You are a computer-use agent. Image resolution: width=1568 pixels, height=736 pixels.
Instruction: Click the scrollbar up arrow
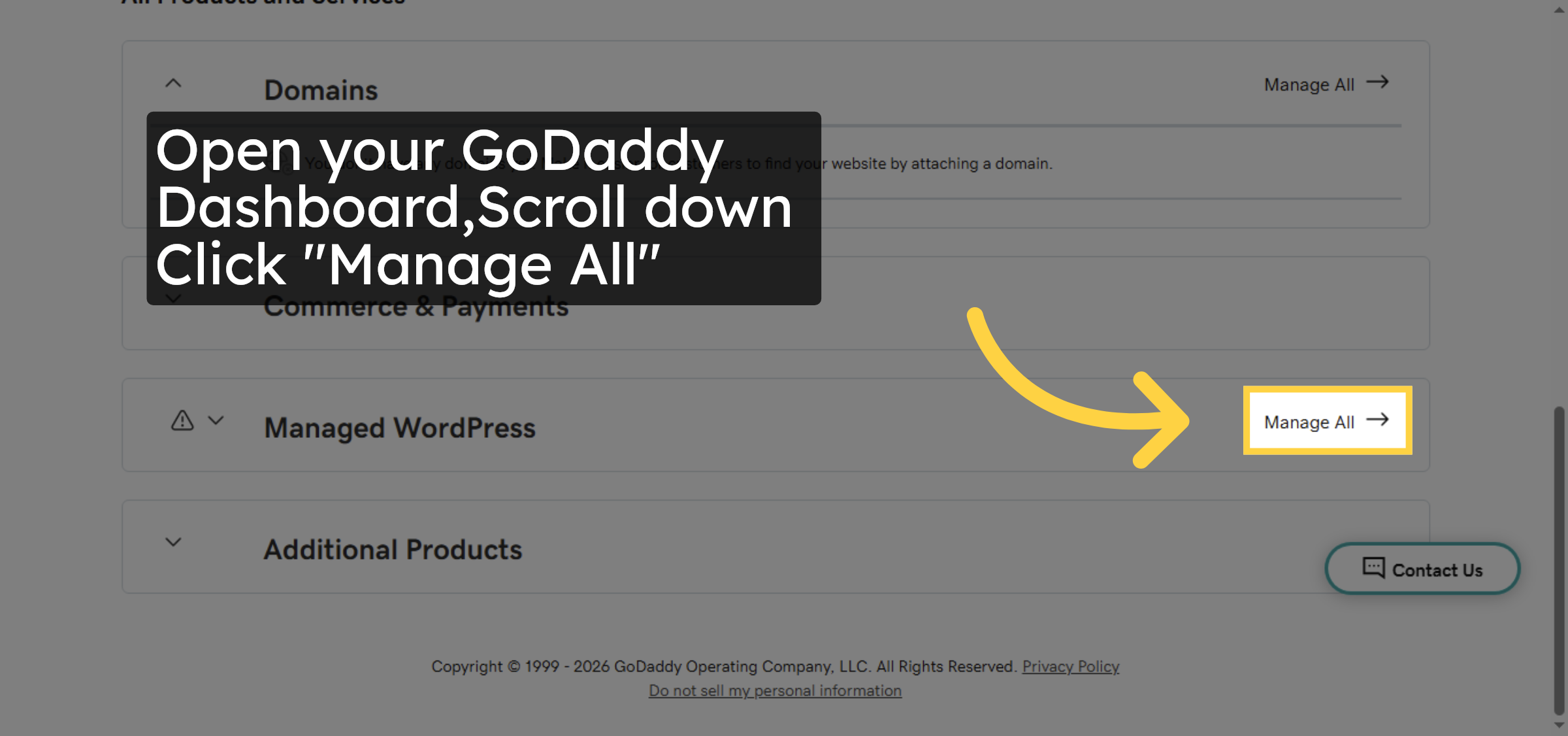1560,10
